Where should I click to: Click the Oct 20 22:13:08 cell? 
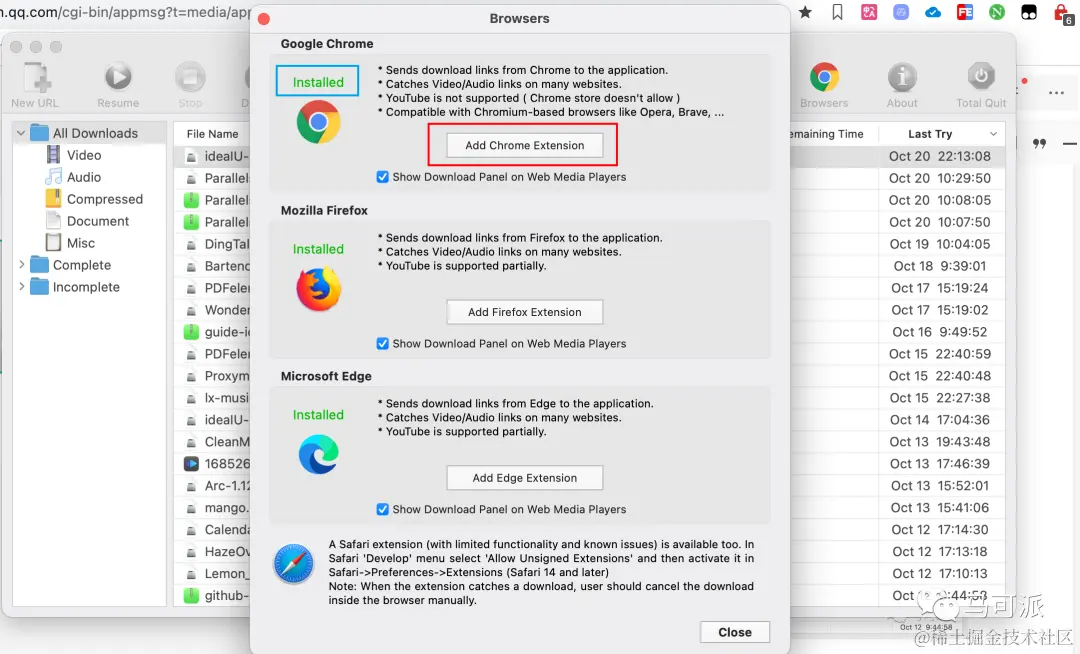pyautogui.click(x=939, y=156)
